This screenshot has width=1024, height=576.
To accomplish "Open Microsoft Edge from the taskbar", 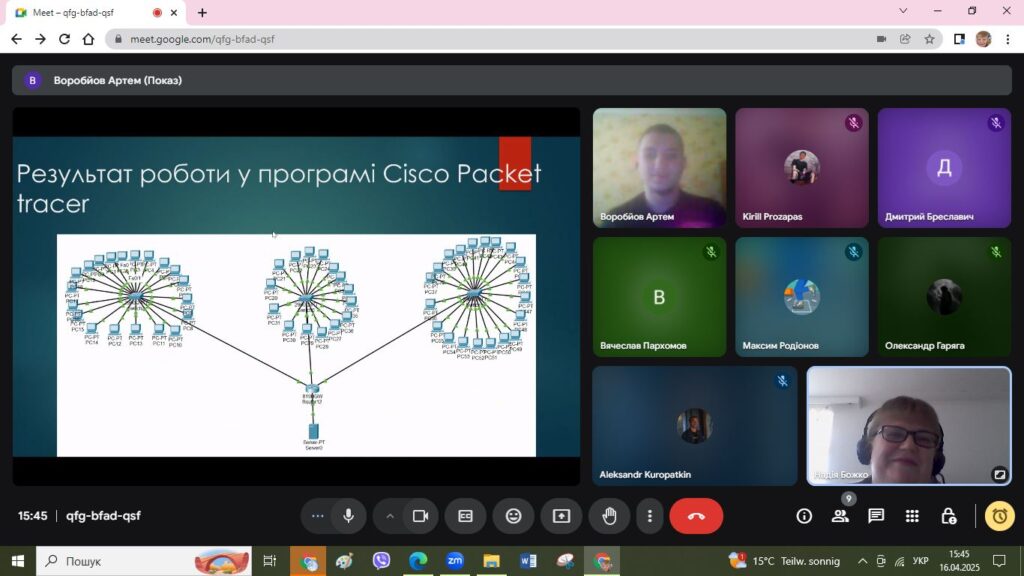I will click(x=418, y=561).
